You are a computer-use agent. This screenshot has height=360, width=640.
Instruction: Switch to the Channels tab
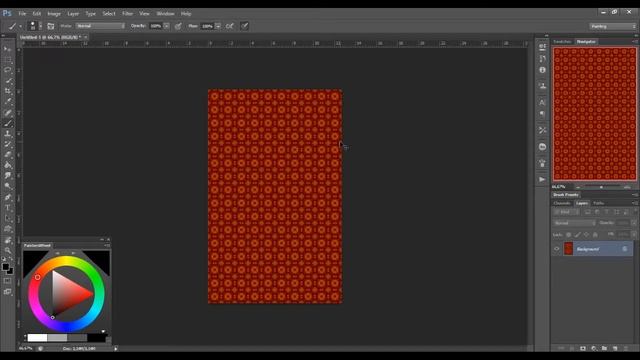pos(562,203)
